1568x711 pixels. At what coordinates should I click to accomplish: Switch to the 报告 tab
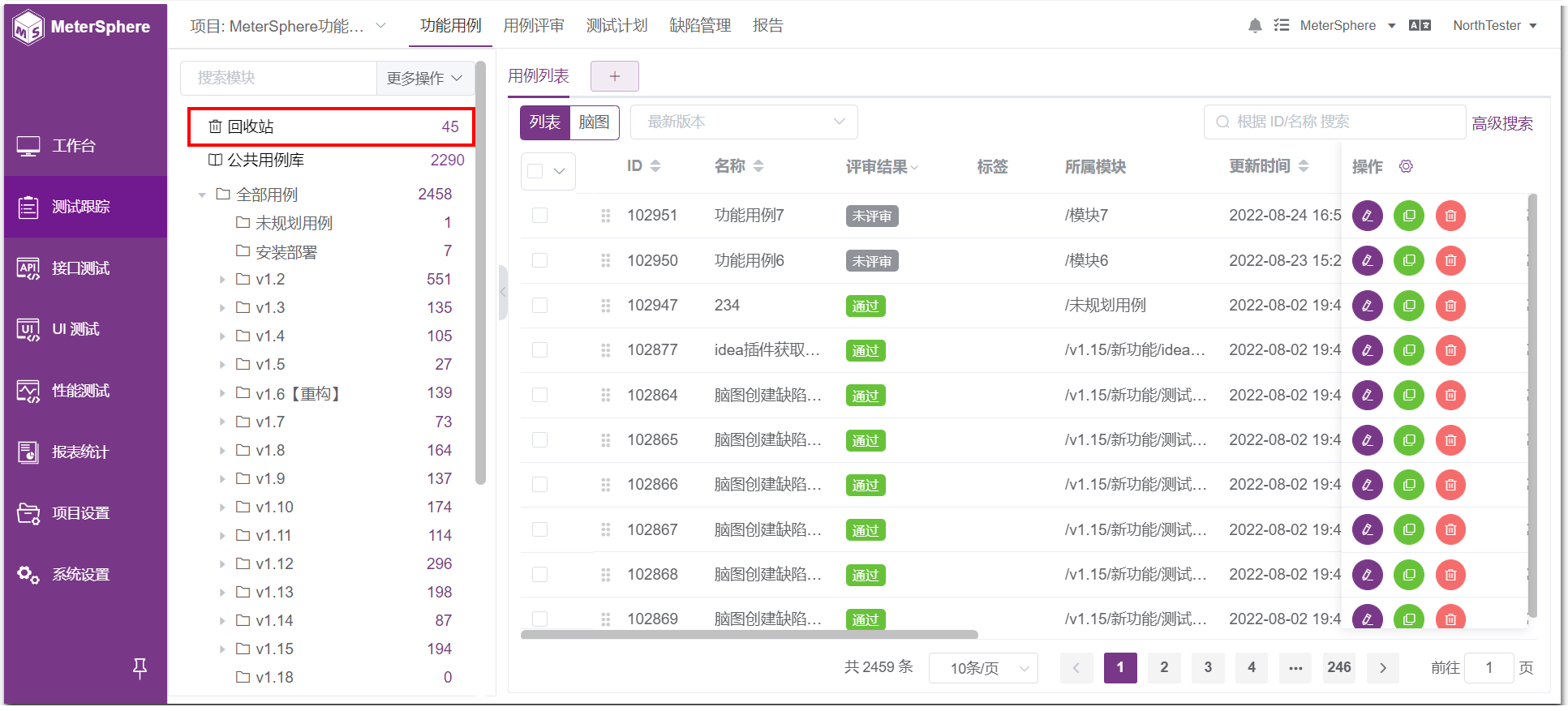[x=767, y=25]
